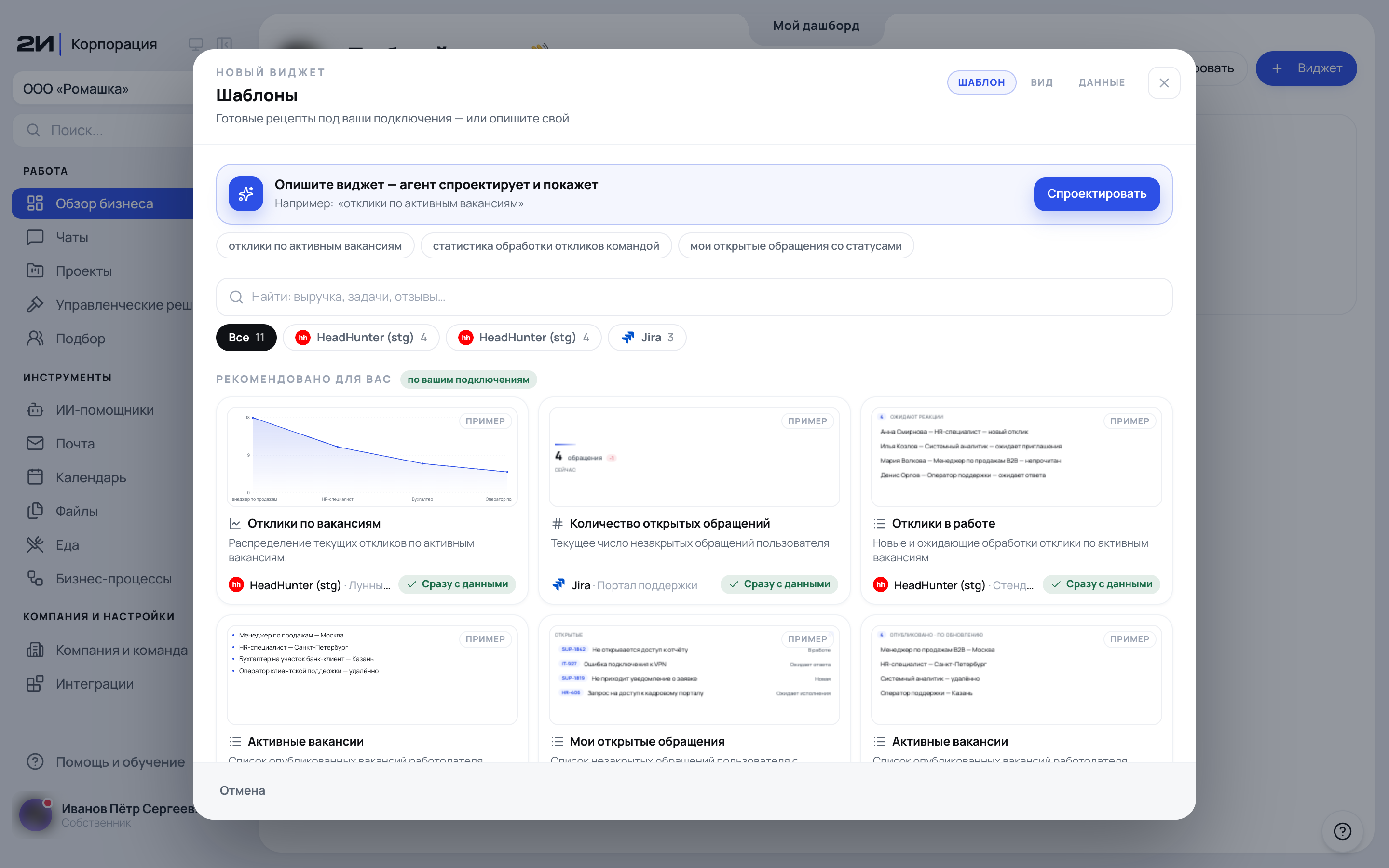This screenshot has height=868, width=1389.
Task: Filter templates by Все 11
Action: coord(246,338)
